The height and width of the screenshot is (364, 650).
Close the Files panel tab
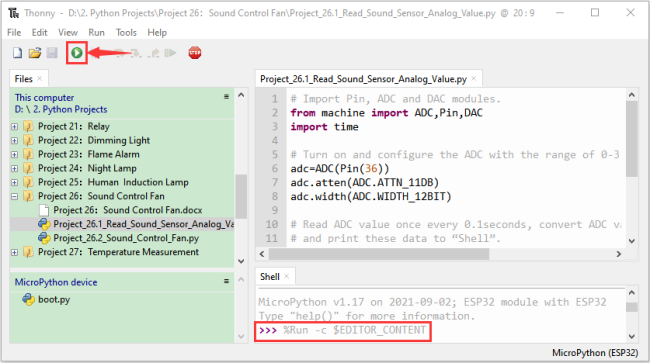point(40,78)
